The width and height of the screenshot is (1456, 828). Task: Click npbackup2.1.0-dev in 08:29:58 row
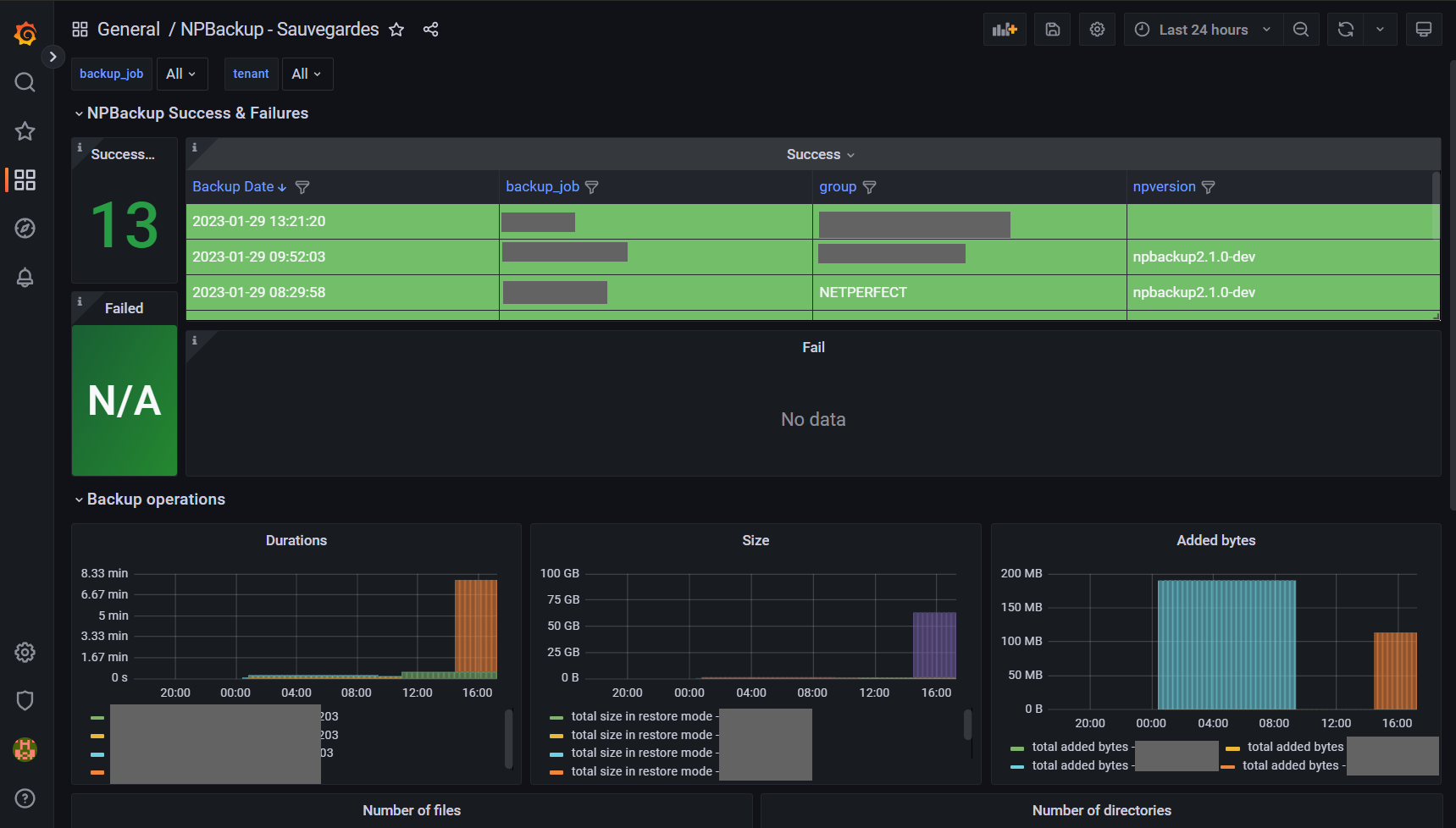pyautogui.click(x=1282, y=292)
